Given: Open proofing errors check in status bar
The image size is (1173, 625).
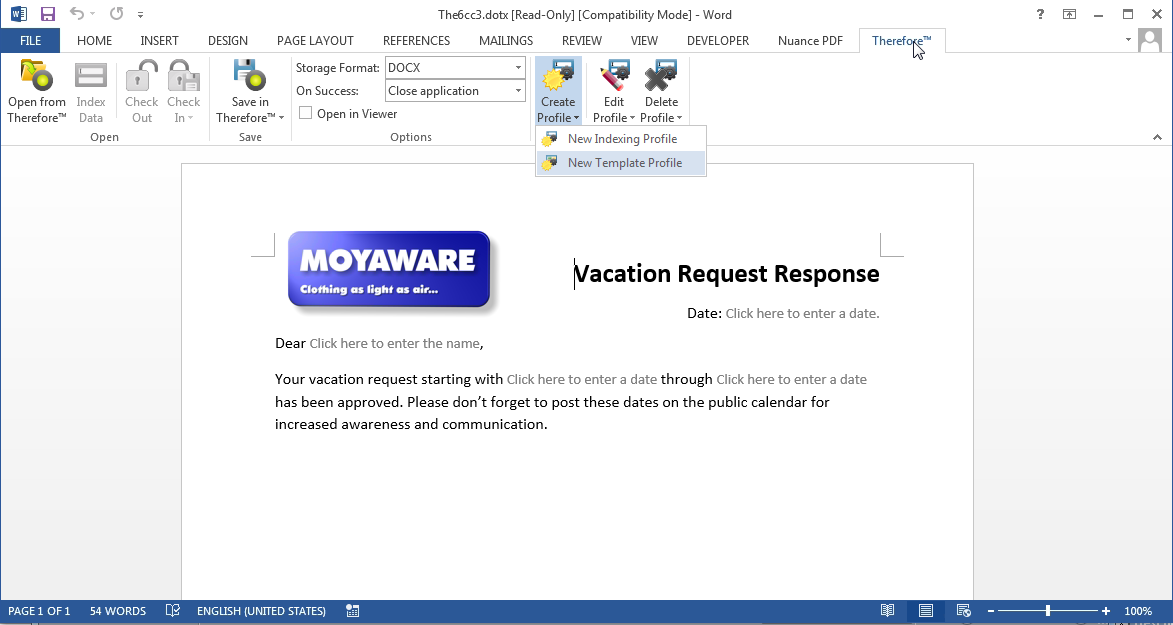Looking at the screenshot, I should pos(172,610).
